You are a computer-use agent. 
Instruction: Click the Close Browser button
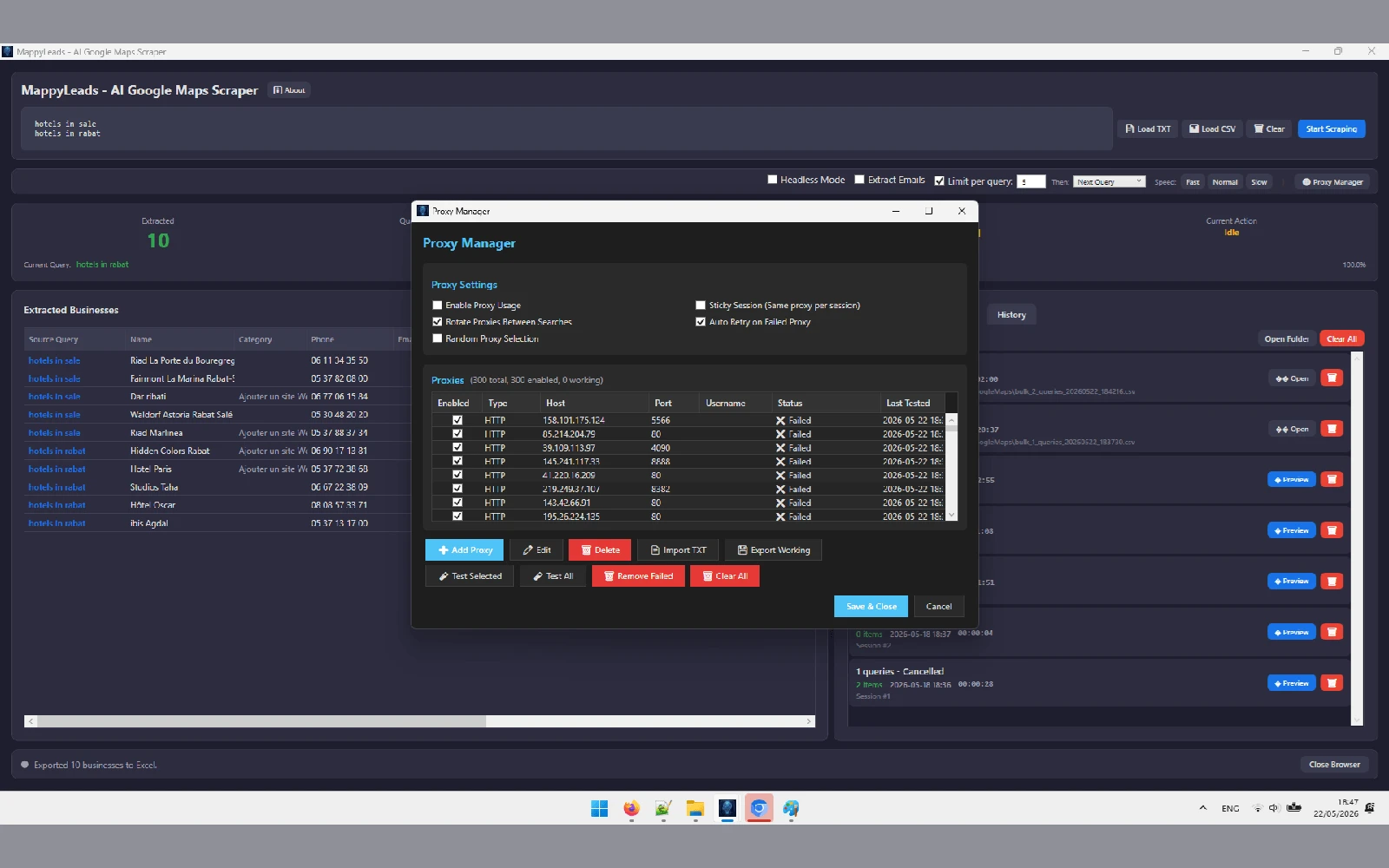1334,765
